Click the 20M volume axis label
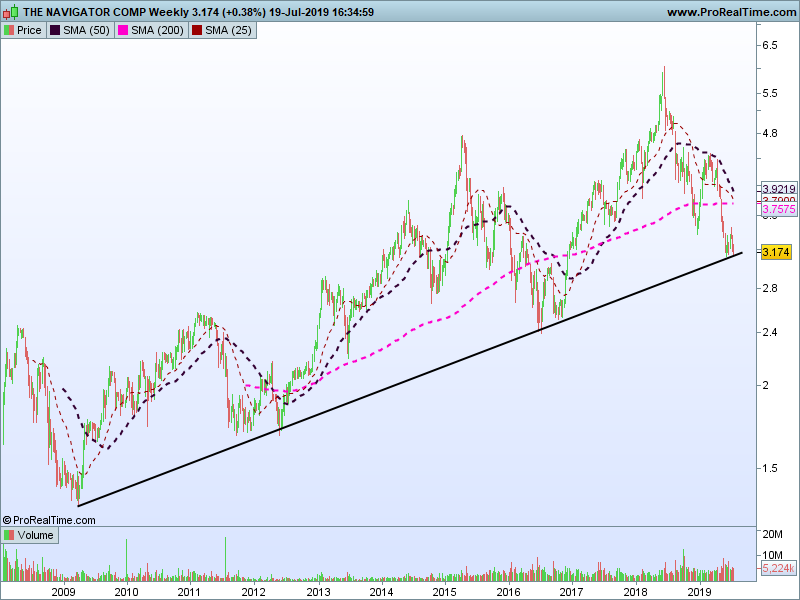The height and width of the screenshot is (600, 800). pyautogui.click(x=772, y=534)
